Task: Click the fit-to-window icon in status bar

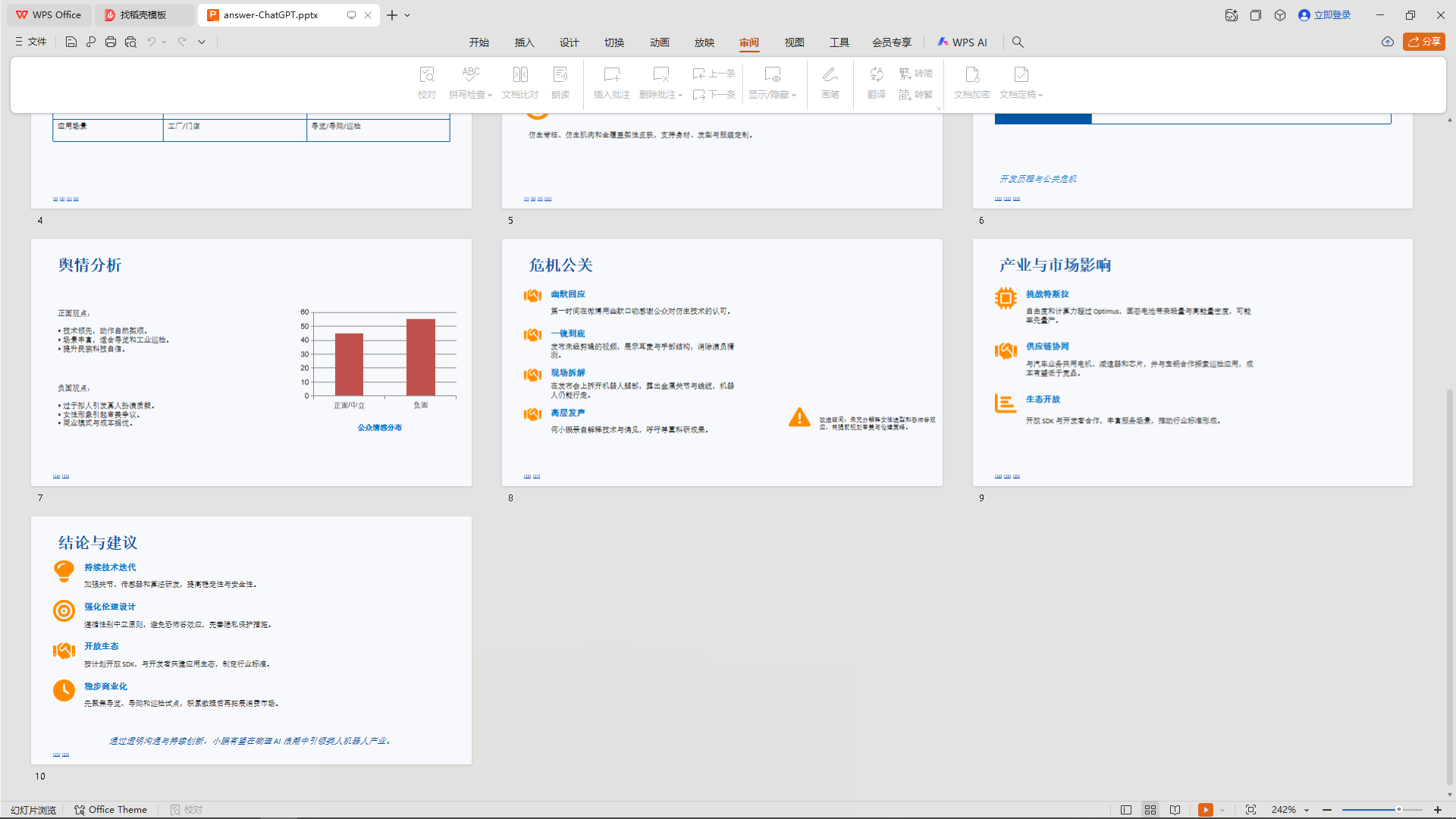Action: (x=1250, y=810)
